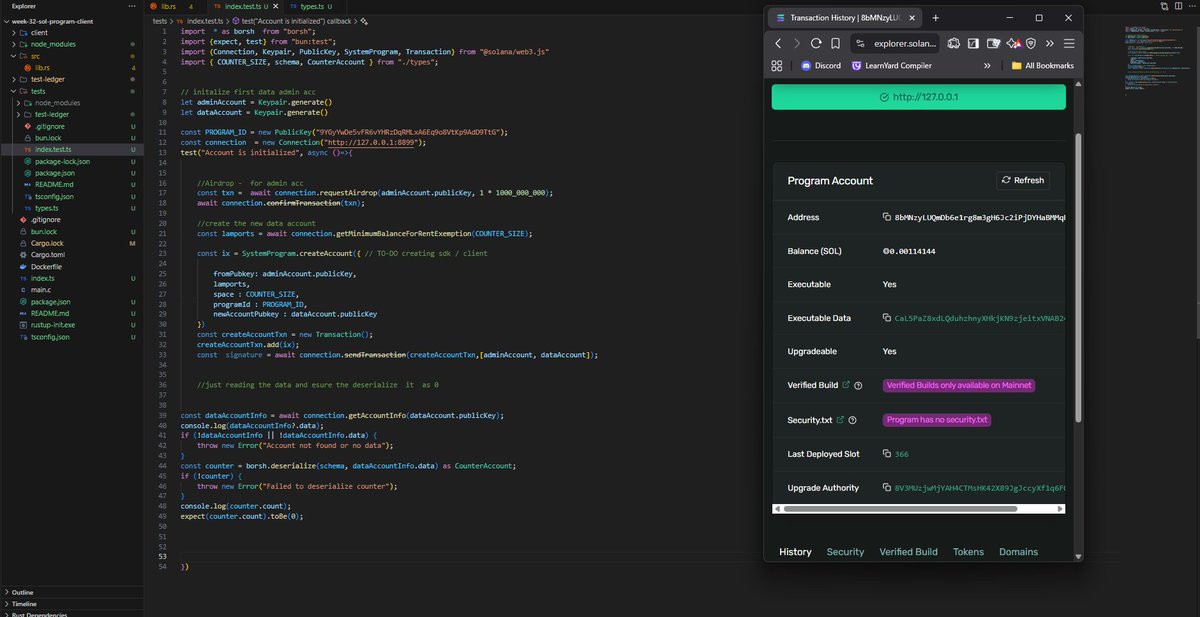Click the Refresh button on Program Account
Image resolution: width=1200 pixels, height=617 pixels.
coord(1023,180)
